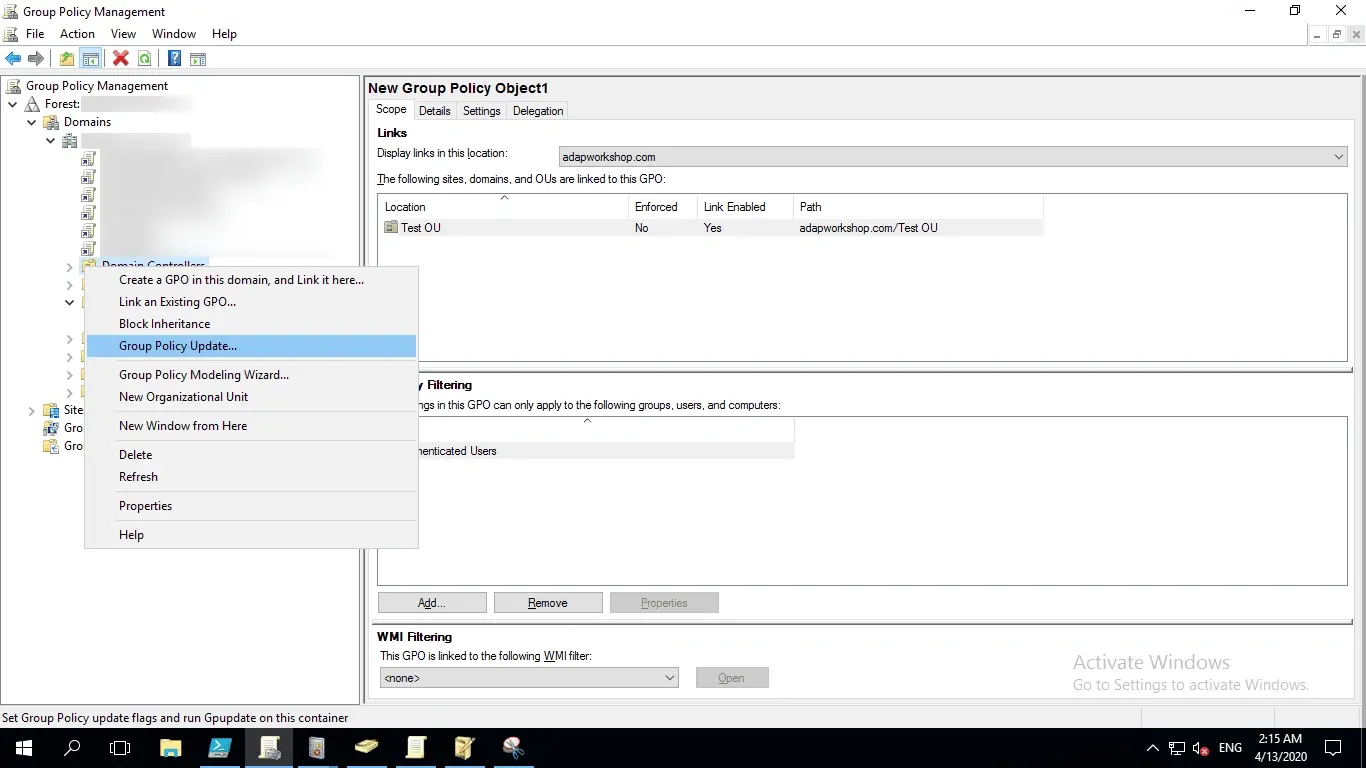Select the Domains folder icon in the tree

51,122
